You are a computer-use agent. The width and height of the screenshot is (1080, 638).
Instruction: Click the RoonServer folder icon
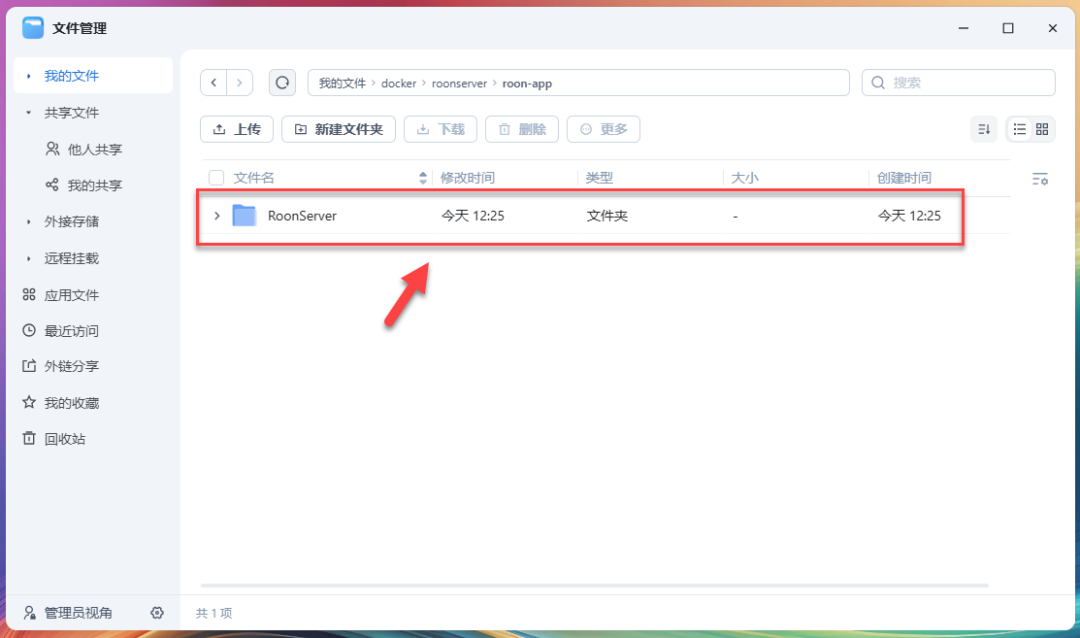pos(244,216)
